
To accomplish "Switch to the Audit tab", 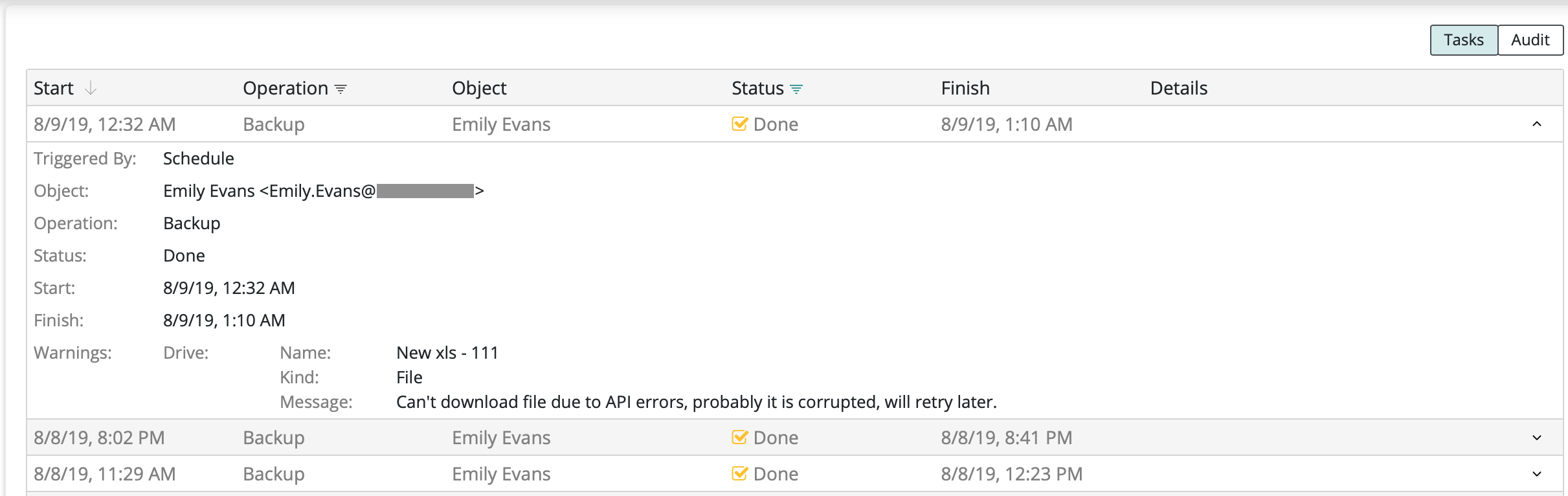I will pyautogui.click(x=1530, y=40).
